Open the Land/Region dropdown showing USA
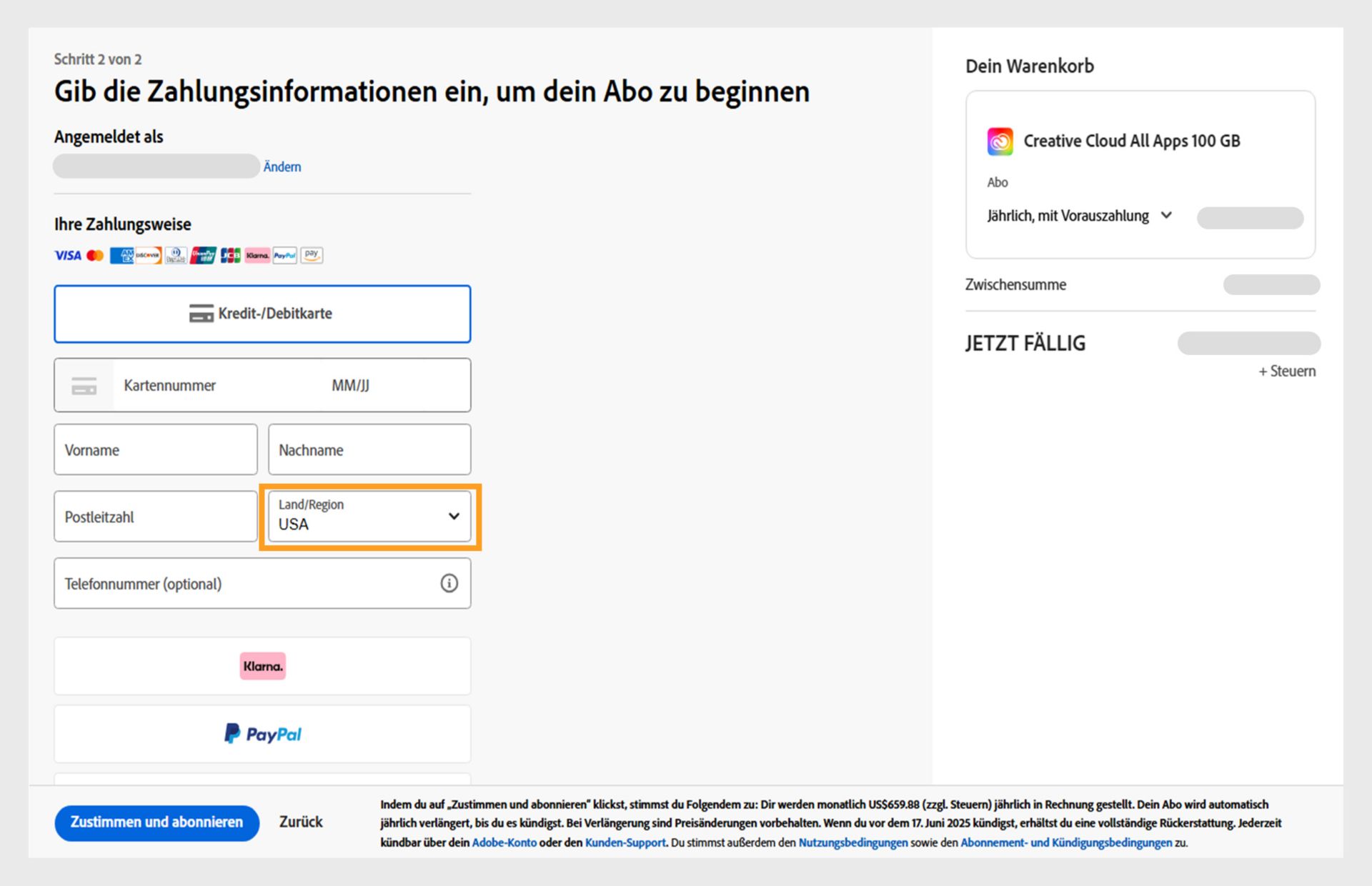The height and width of the screenshot is (886, 1372). click(x=369, y=516)
